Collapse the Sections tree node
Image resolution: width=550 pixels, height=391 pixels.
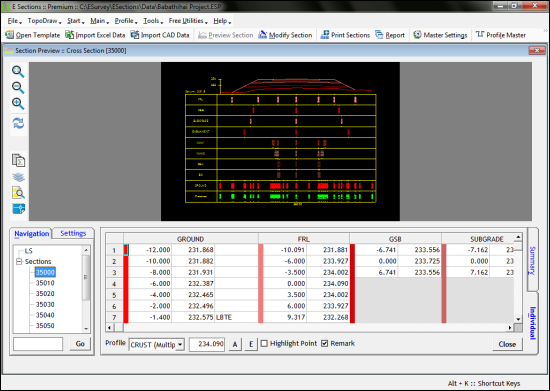19,261
